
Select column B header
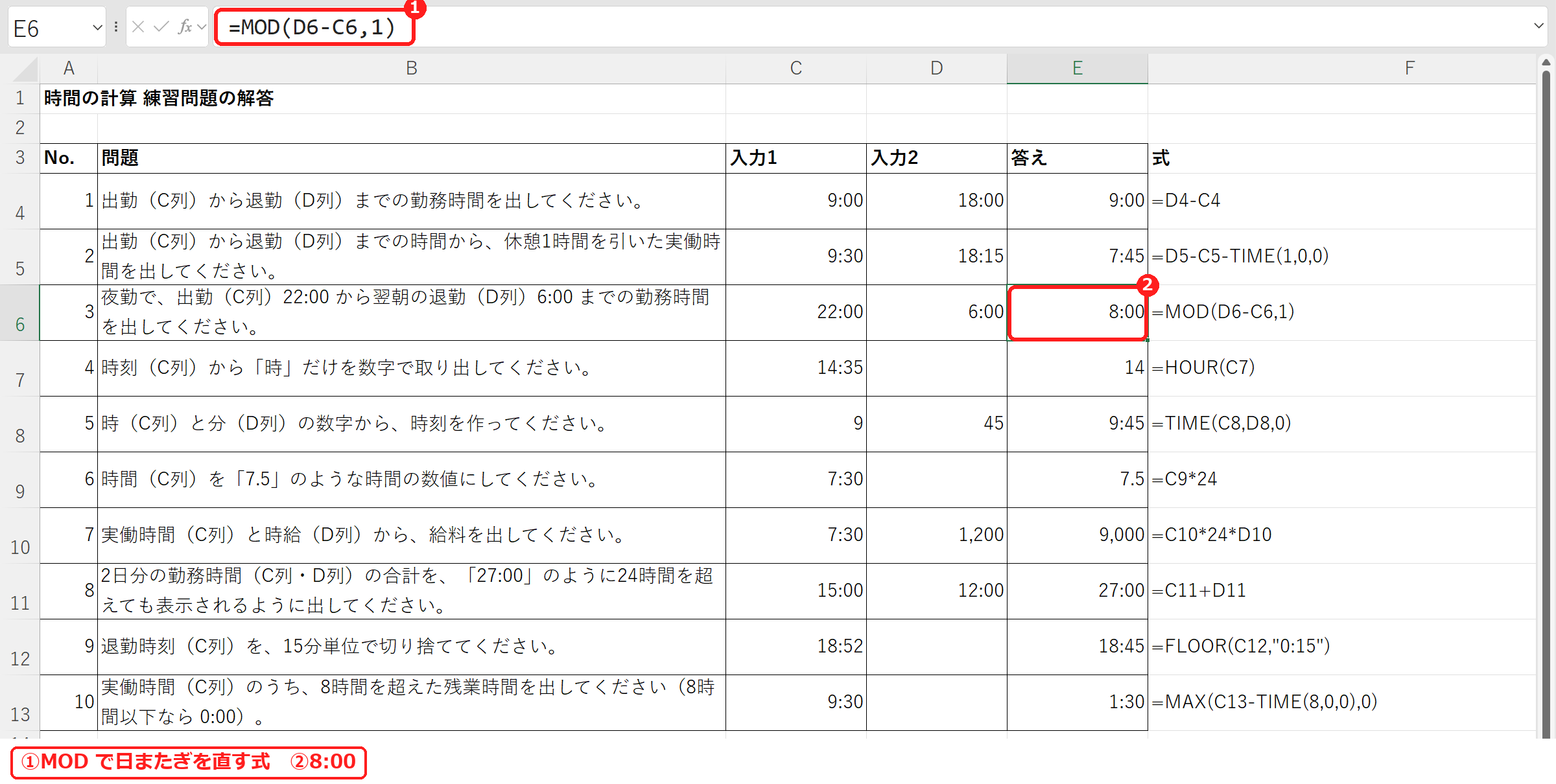tap(412, 68)
